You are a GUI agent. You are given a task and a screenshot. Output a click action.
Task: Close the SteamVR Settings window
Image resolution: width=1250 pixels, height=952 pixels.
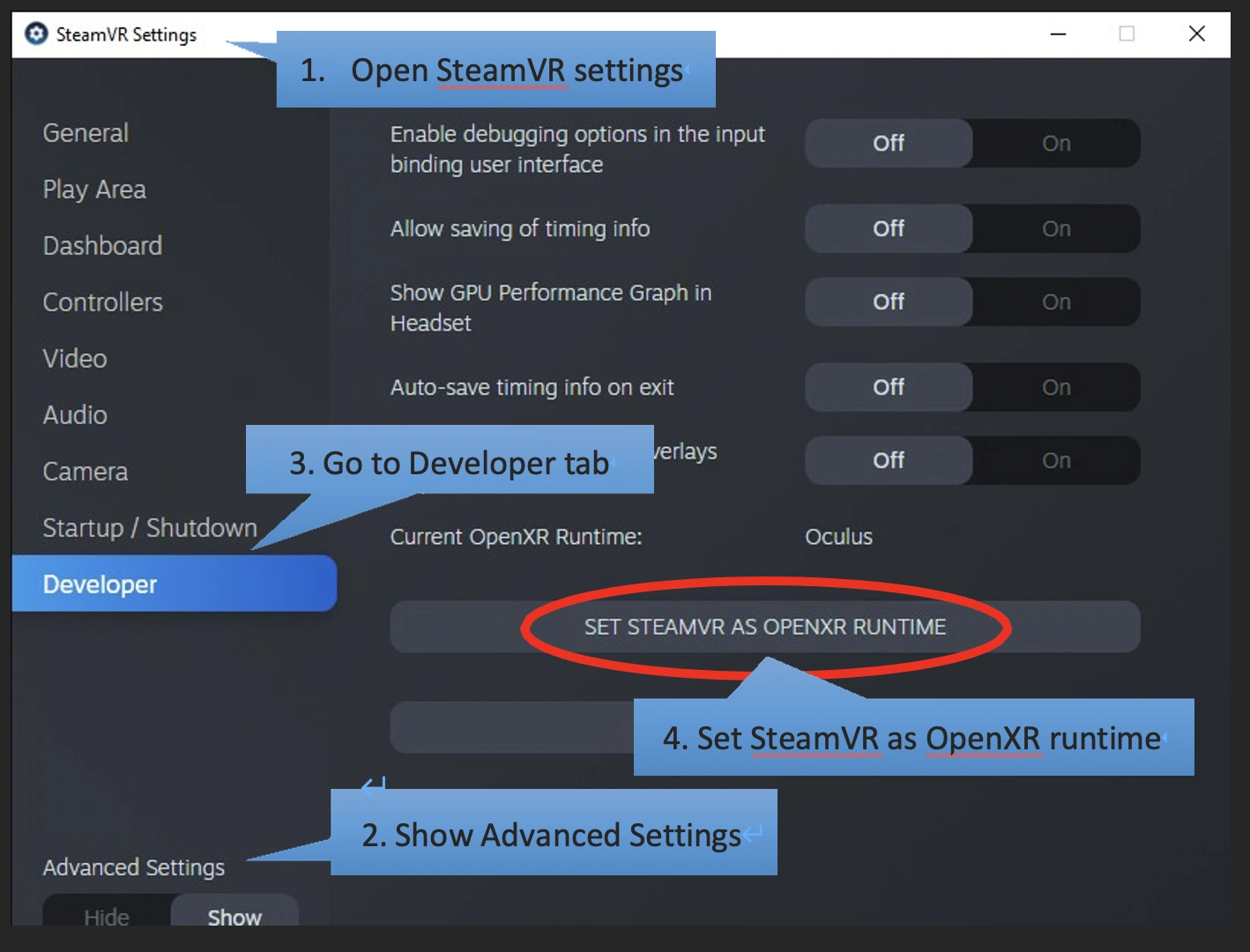click(1196, 33)
